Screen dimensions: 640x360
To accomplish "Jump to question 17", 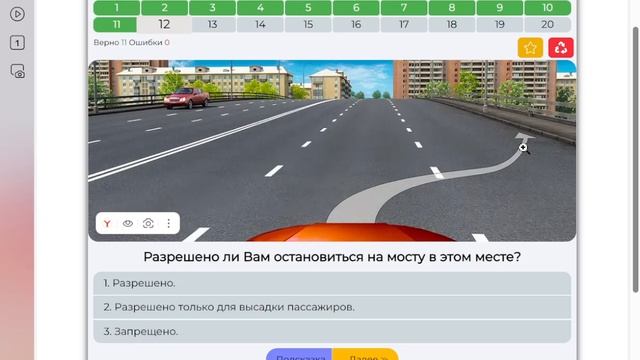I will click(404, 24).
